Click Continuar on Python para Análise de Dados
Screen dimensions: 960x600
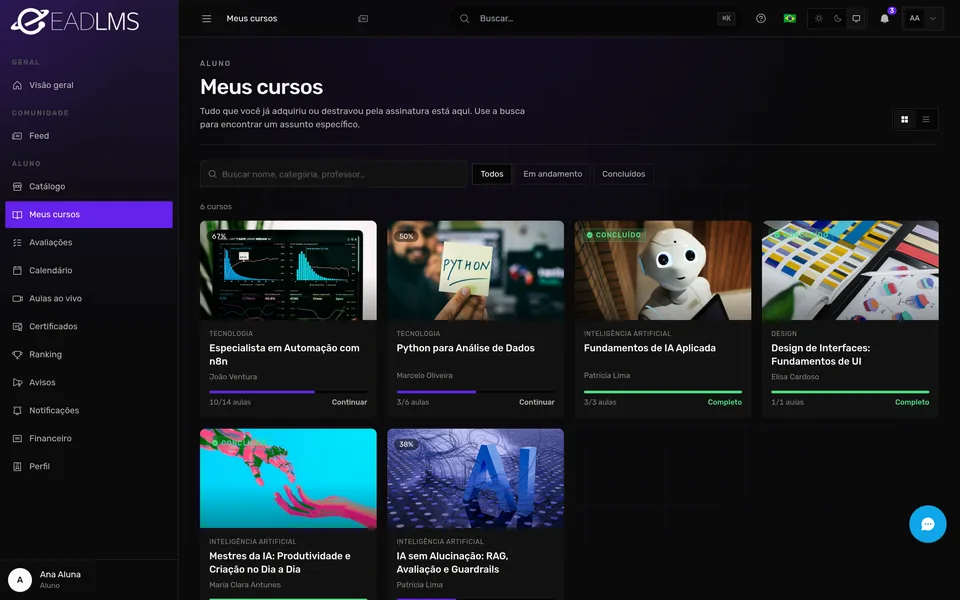click(x=536, y=402)
